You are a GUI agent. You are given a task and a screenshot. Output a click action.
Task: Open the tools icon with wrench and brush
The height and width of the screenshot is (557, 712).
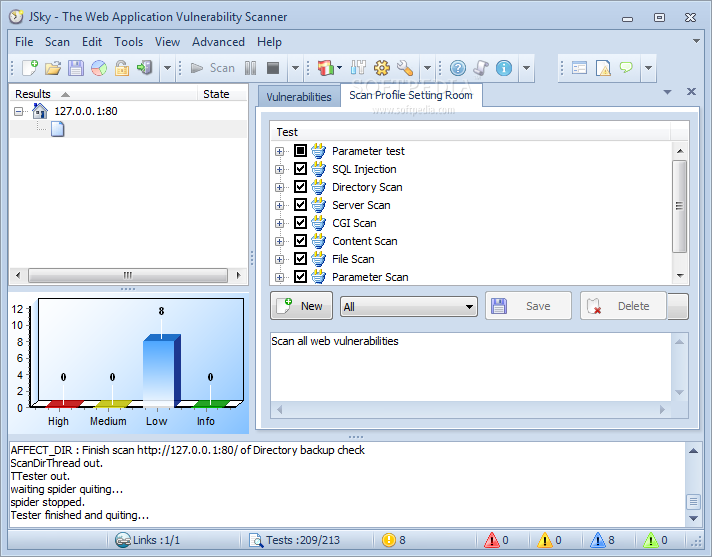(358, 68)
